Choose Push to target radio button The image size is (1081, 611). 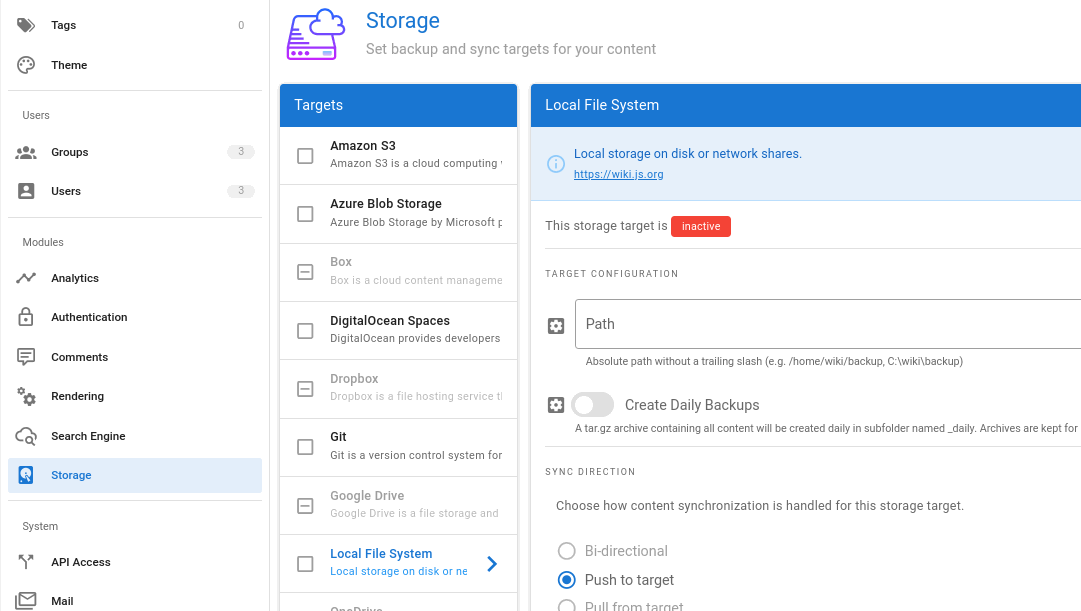tap(567, 580)
